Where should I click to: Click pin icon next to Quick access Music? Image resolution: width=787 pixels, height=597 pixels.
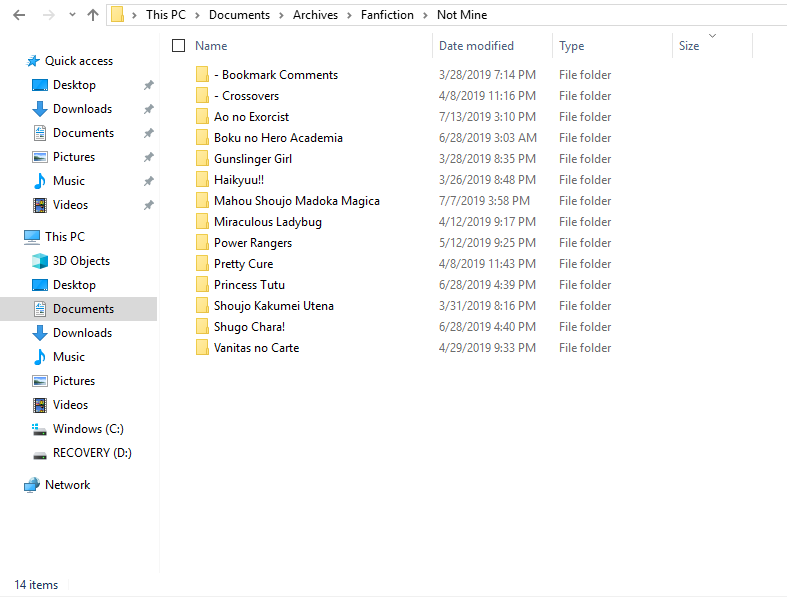(149, 181)
